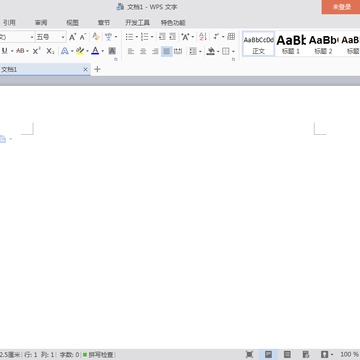This screenshot has height=360, width=360.
Task: Show or hide paragraph marks
Action: [216, 37]
